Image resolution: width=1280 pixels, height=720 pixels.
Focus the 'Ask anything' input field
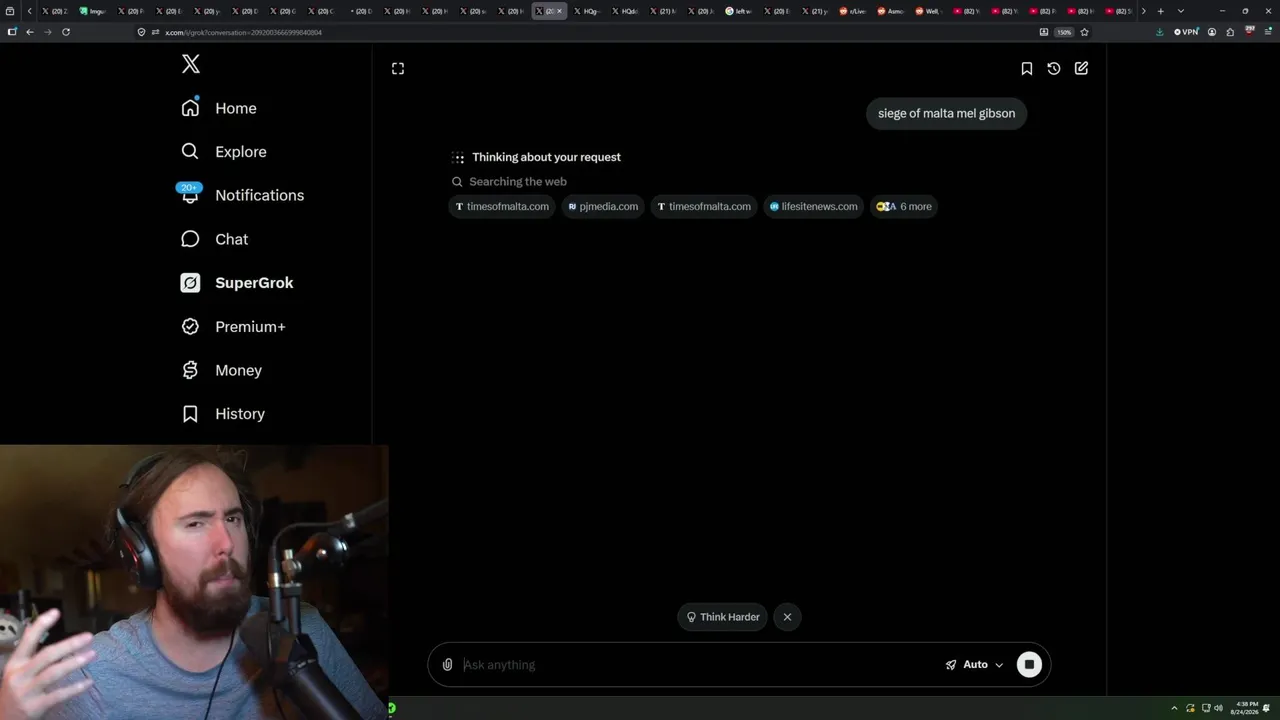coord(698,665)
